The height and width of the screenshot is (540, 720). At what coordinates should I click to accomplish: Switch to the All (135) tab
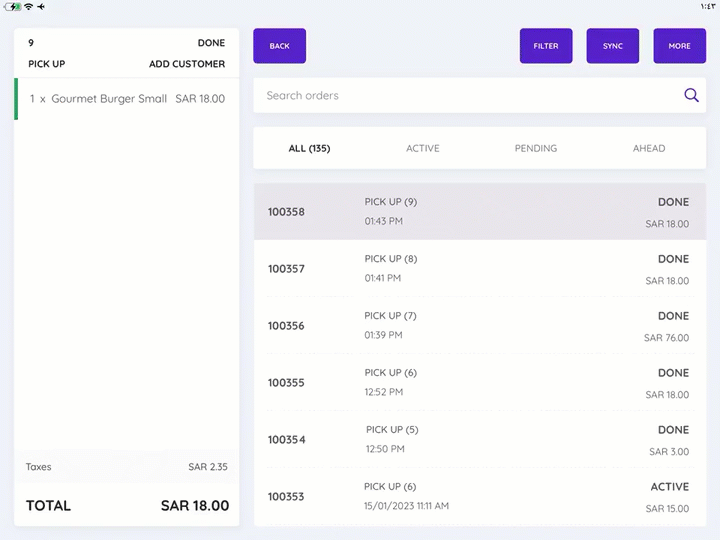(x=309, y=148)
